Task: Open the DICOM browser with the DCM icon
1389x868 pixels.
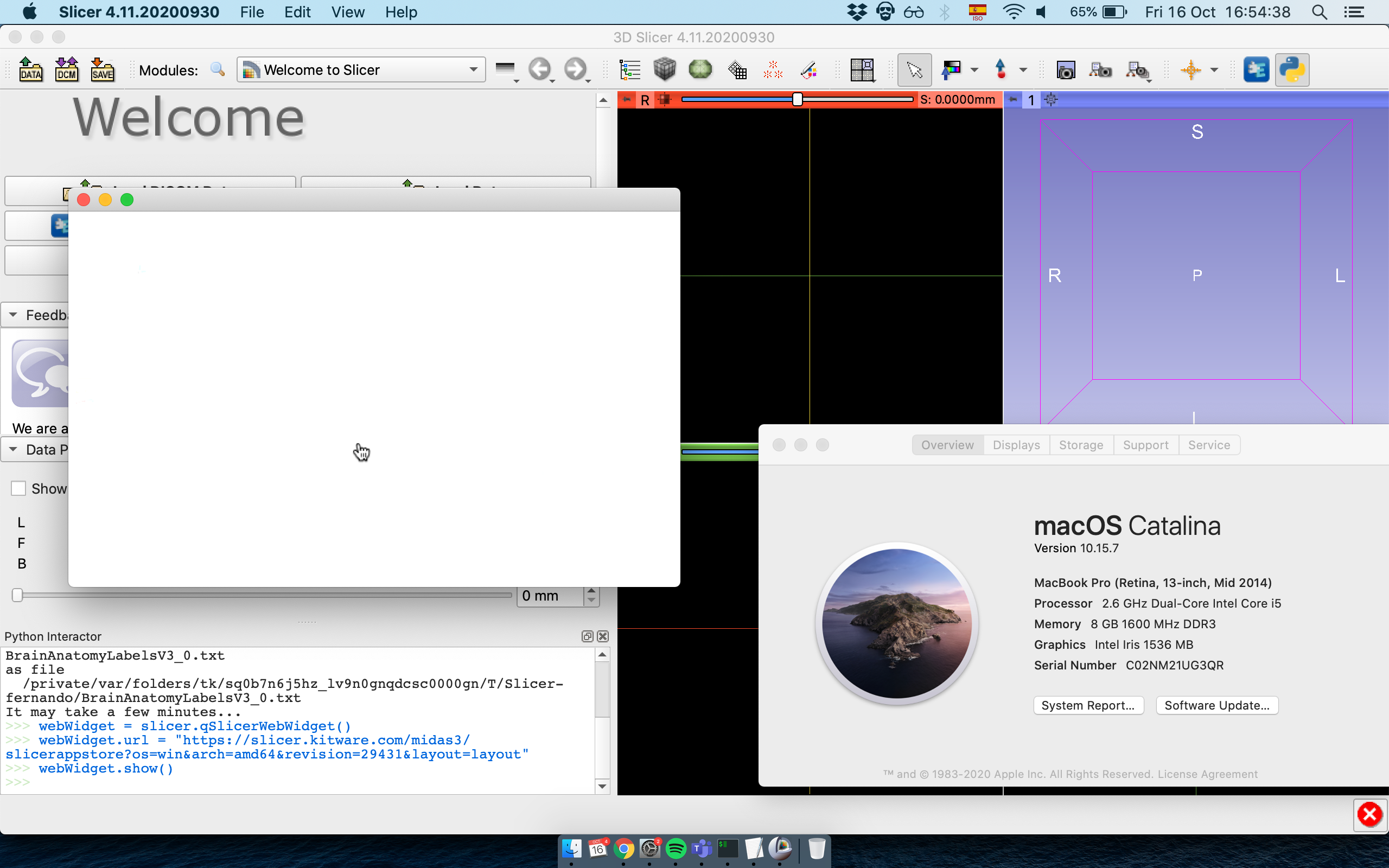Action: (67, 69)
